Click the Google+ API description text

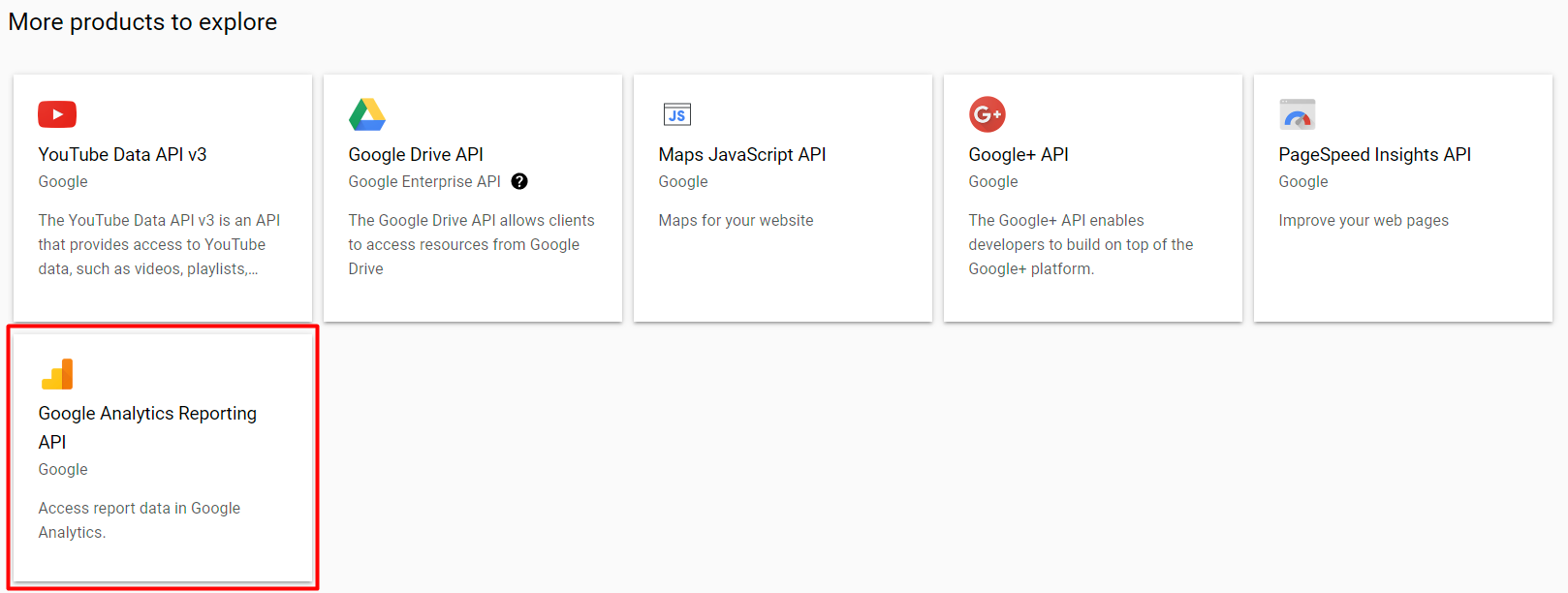[x=1081, y=244]
